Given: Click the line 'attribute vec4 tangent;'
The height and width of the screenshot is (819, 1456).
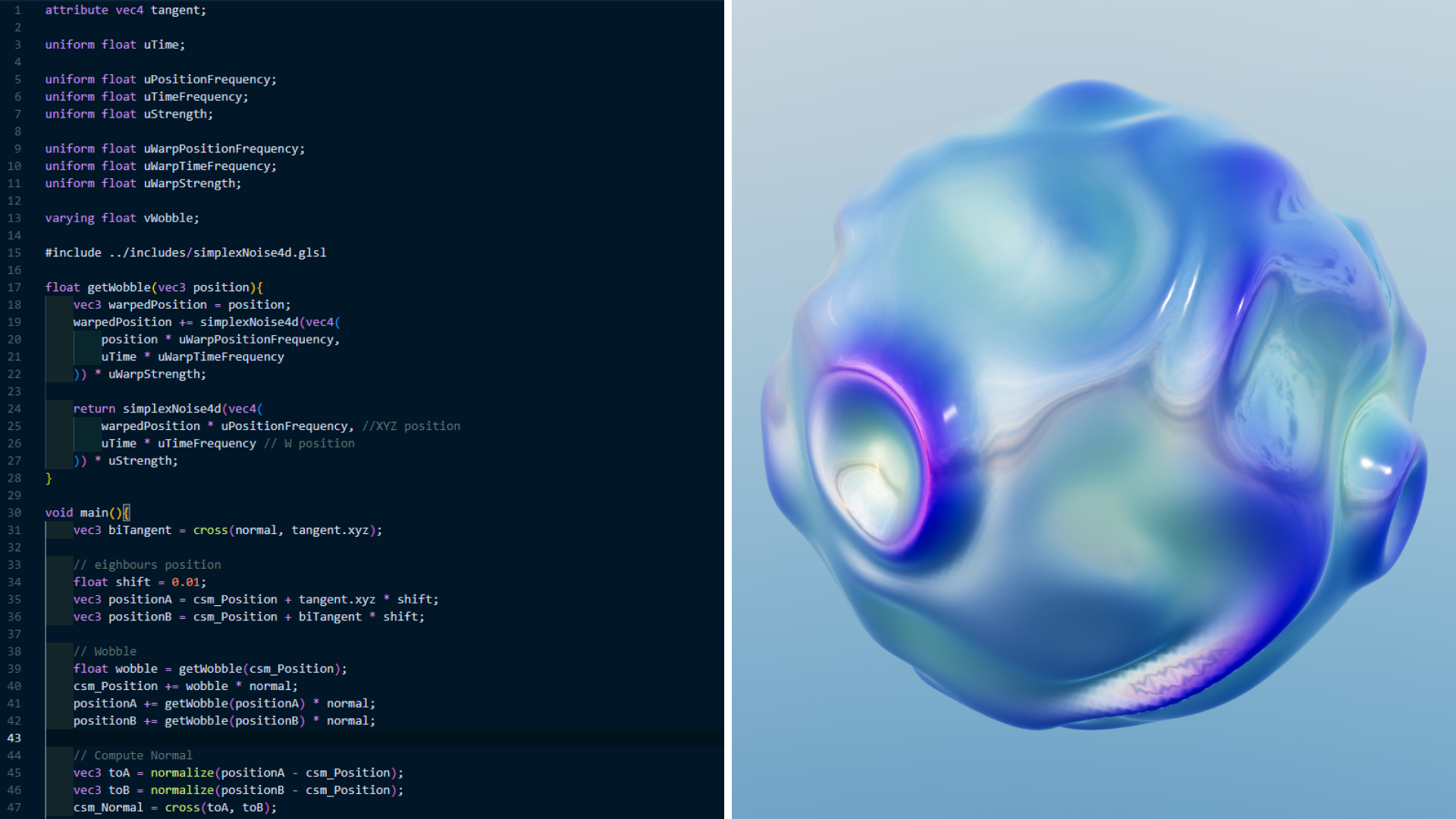Looking at the screenshot, I should 125,10.
